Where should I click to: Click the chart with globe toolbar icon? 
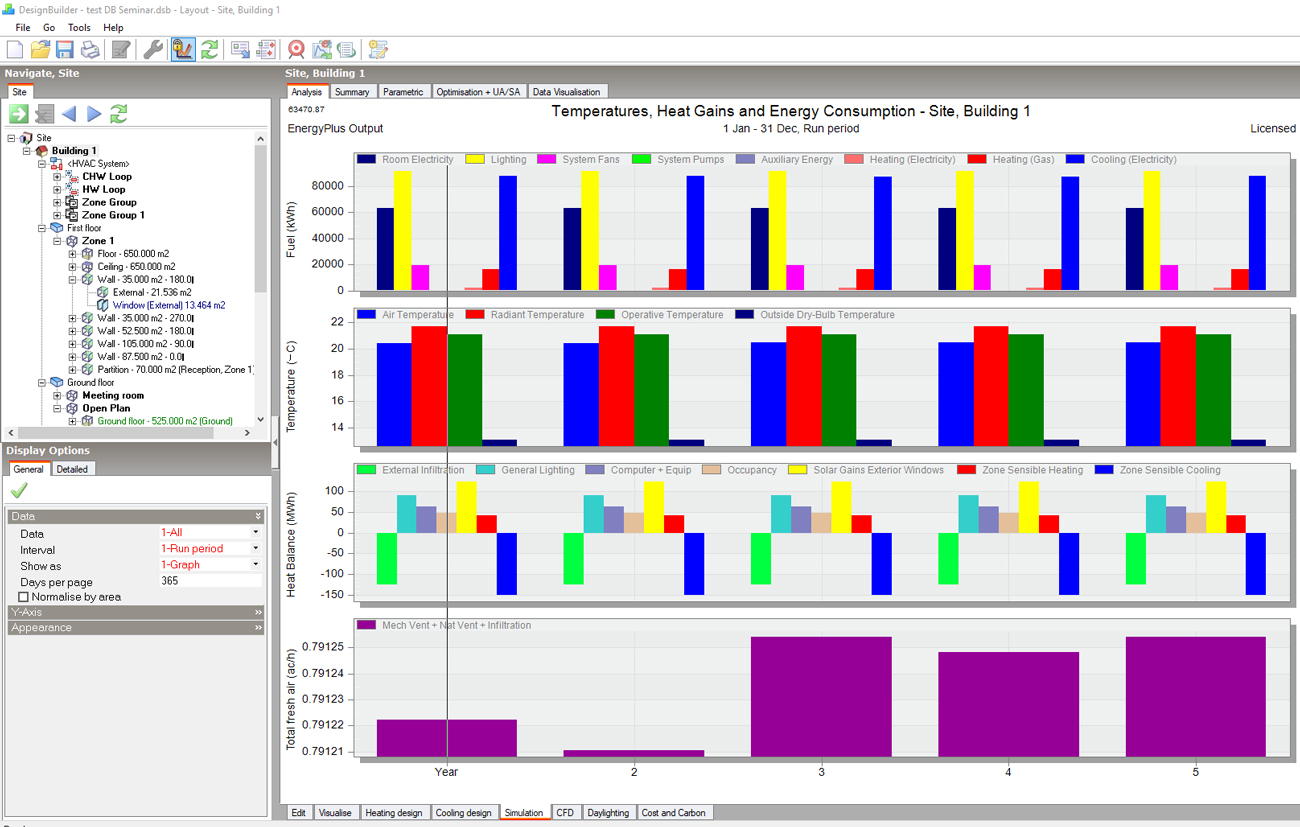tap(322, 49)
